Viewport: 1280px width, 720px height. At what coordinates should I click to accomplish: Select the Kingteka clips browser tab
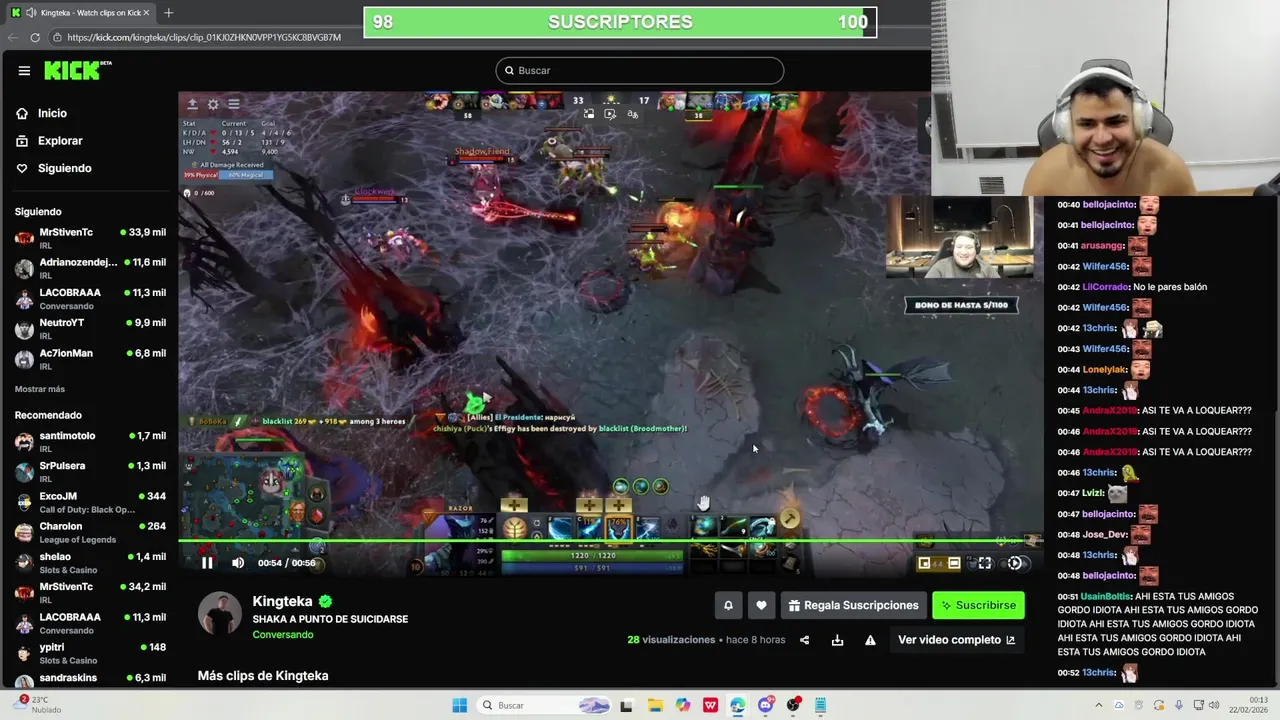(x=80, y=12)
